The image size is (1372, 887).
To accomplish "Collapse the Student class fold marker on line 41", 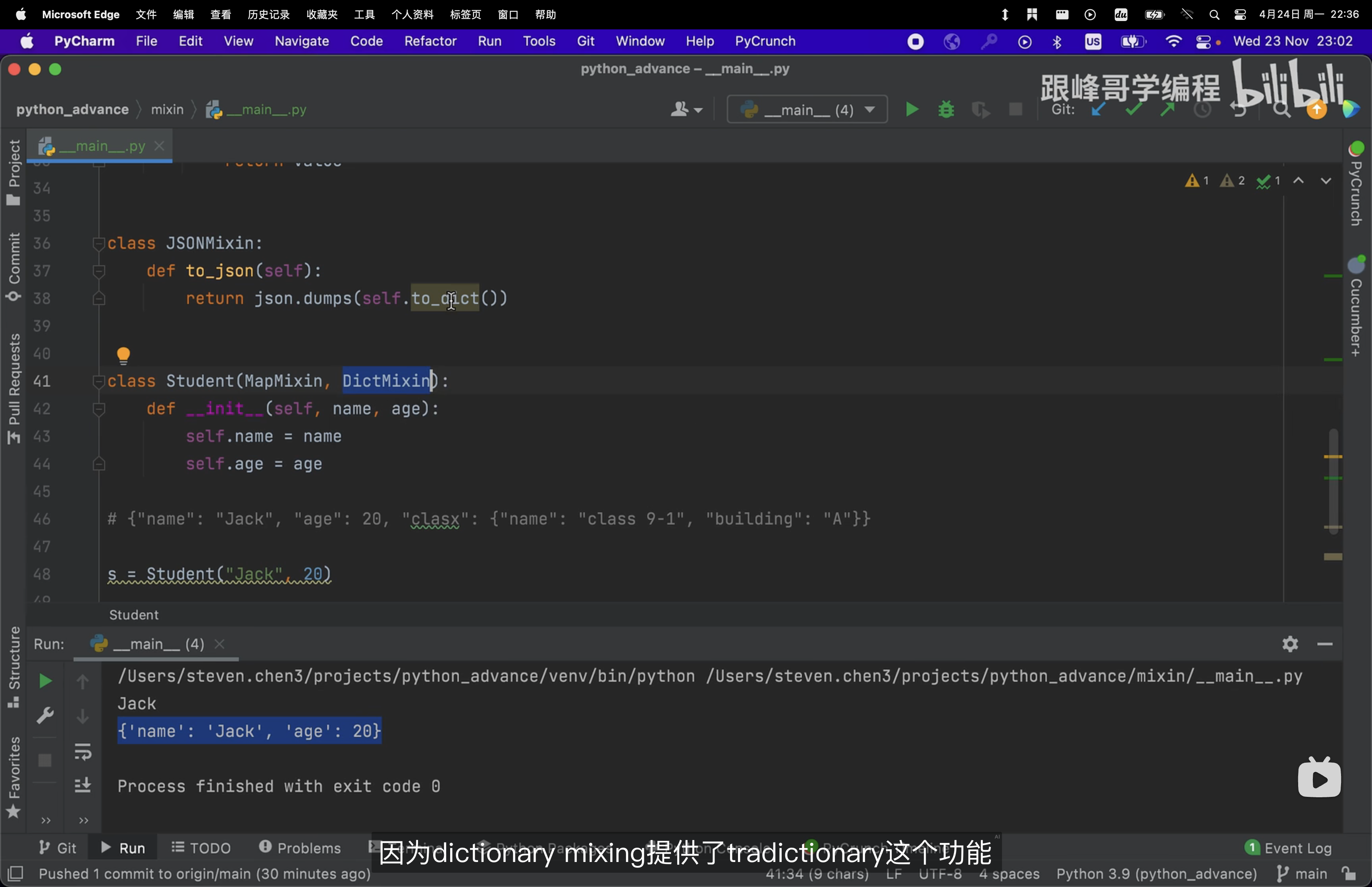I will [x=98, y=381].
